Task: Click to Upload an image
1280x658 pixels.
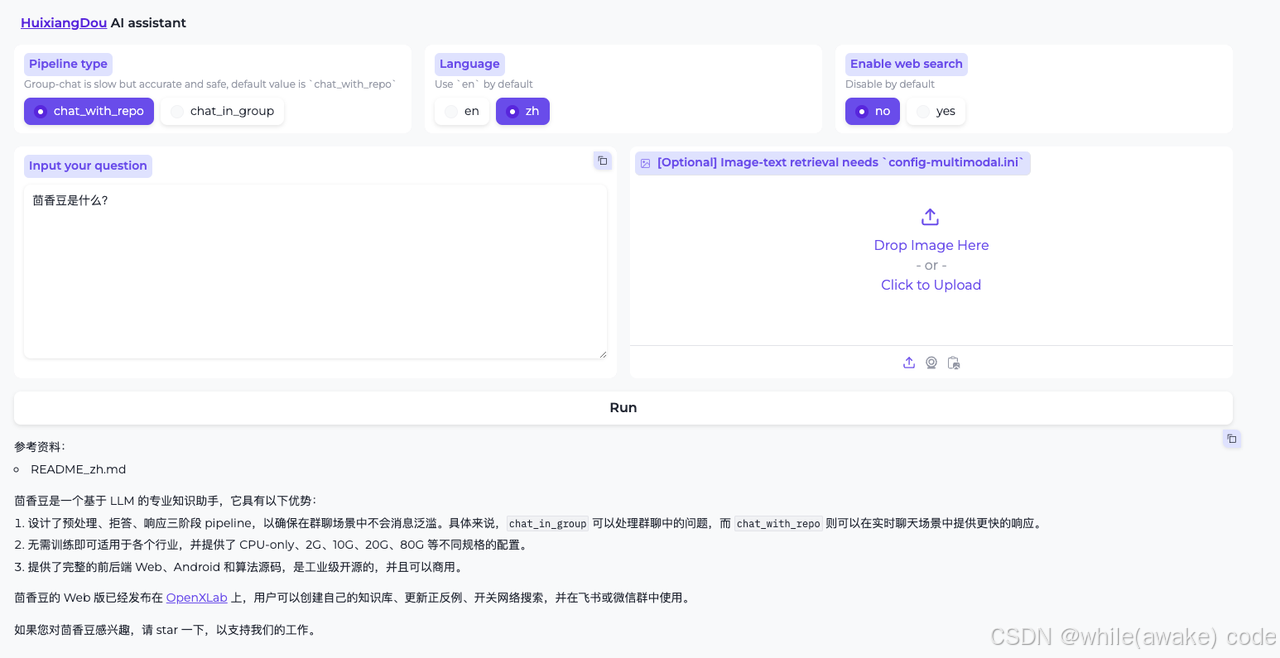Action: tap(931, 285)
